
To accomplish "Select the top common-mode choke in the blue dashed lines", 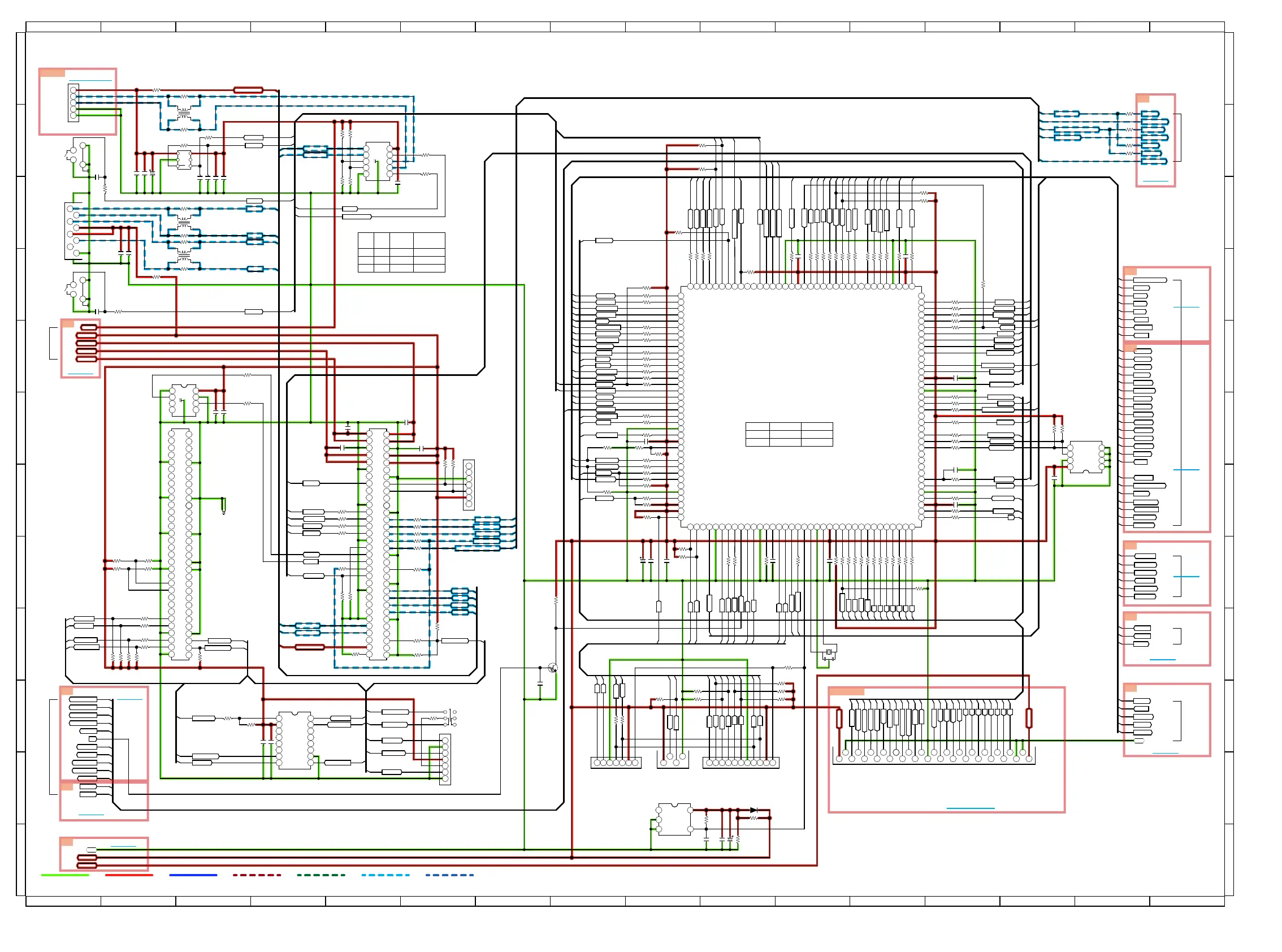I will click(184, 113).
